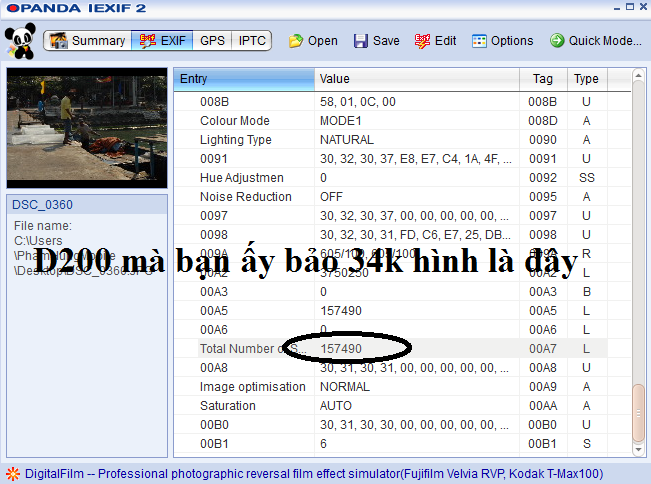The height and width of the screenshot is (484, 651).
Task: Open a file with Open button
Action: click(x=313, y=41)
